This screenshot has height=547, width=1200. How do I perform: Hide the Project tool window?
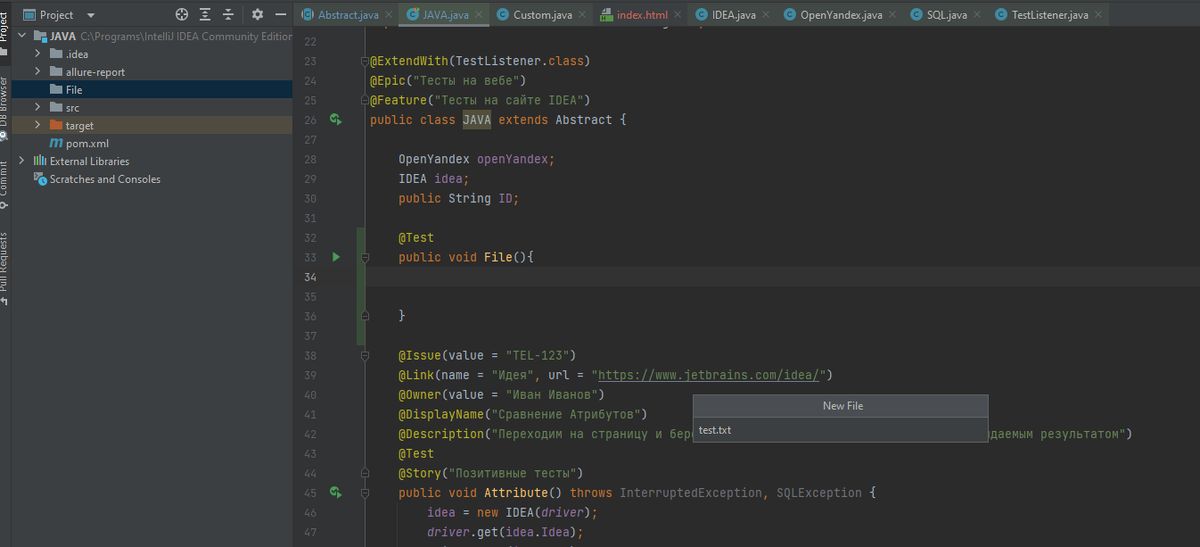tap(279, 15)
